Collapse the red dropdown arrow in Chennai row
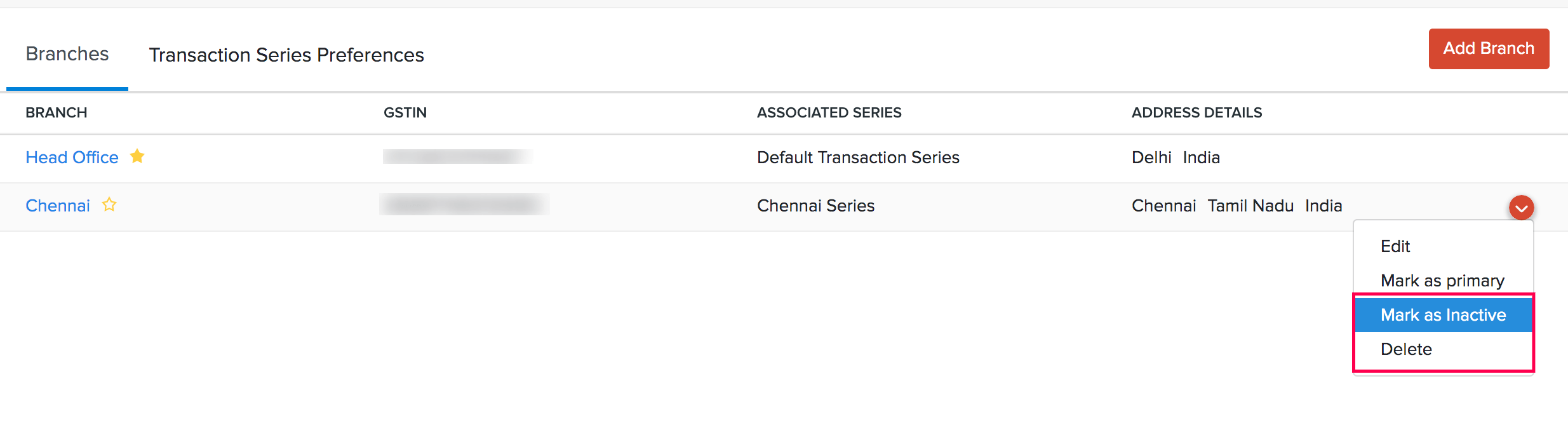Screen dimensions: 1568x435 click(x=1521, y=208)
